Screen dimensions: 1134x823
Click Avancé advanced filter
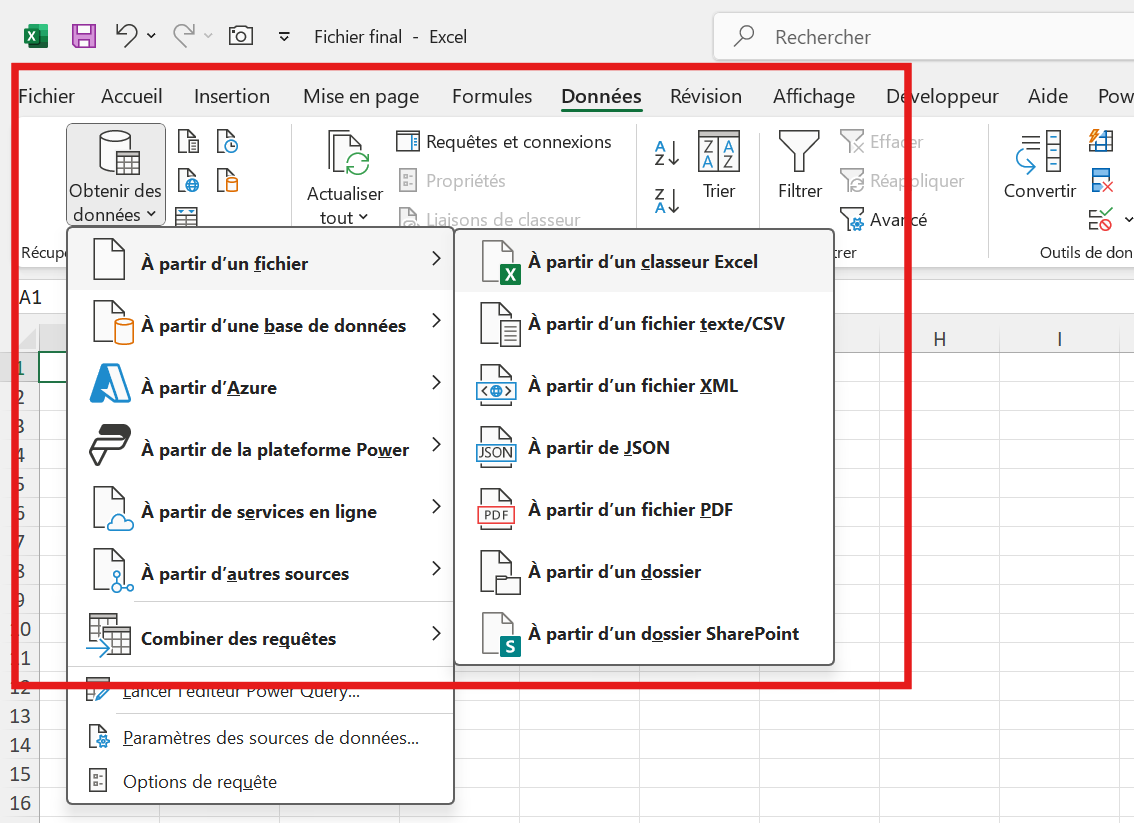tap(884, 219)
